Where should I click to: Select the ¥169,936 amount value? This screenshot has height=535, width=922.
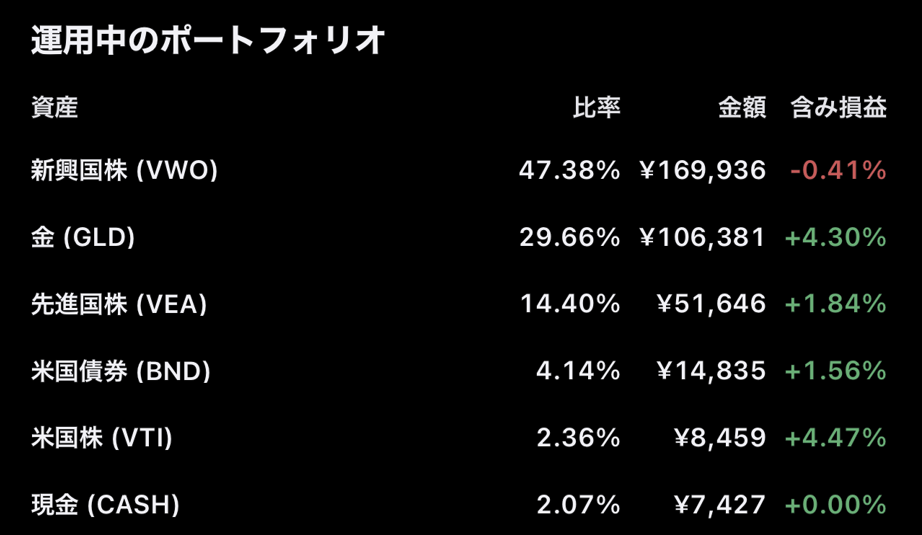(703, 171)
